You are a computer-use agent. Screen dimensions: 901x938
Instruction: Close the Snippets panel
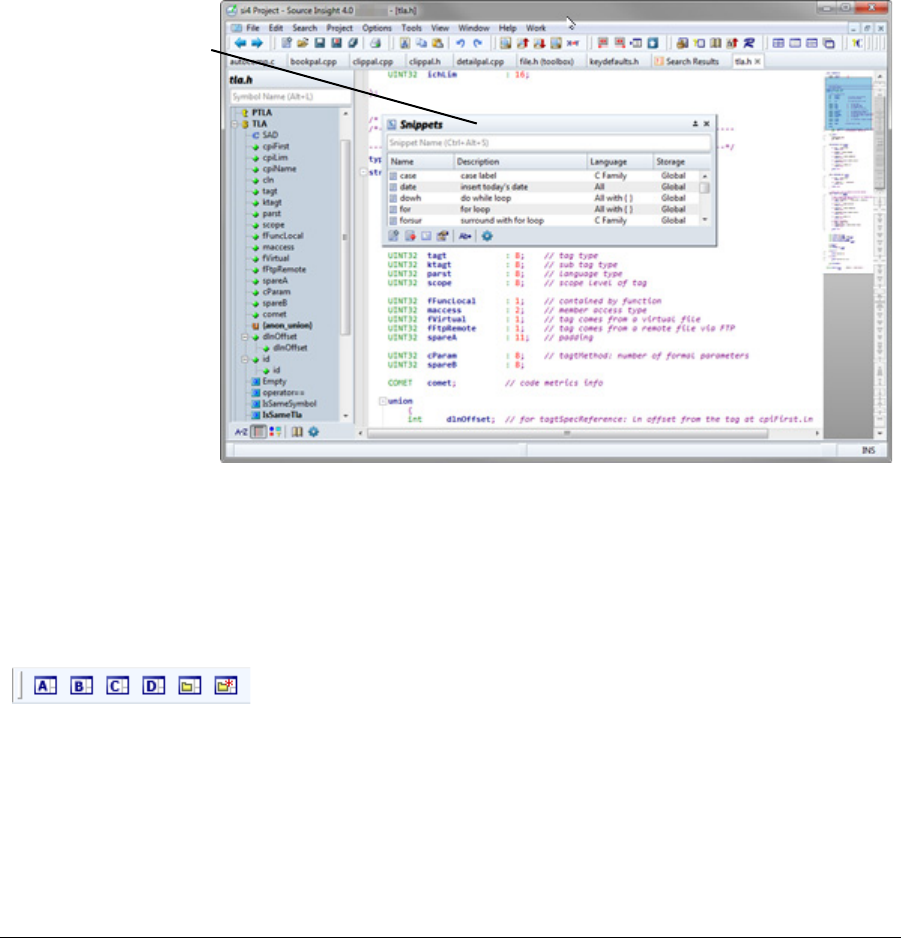(707, 124)
